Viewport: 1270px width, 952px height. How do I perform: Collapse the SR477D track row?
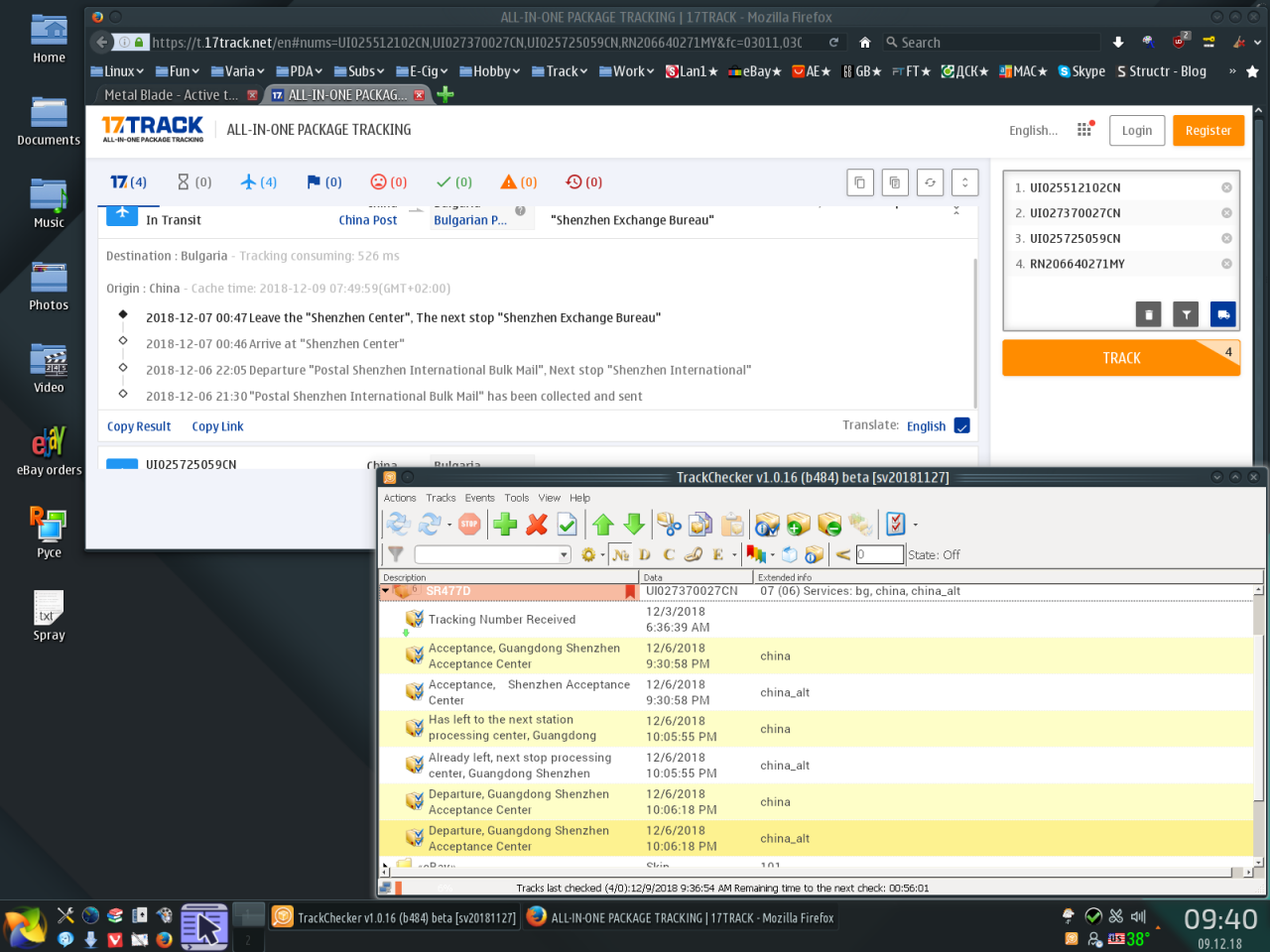click(386, 591)
